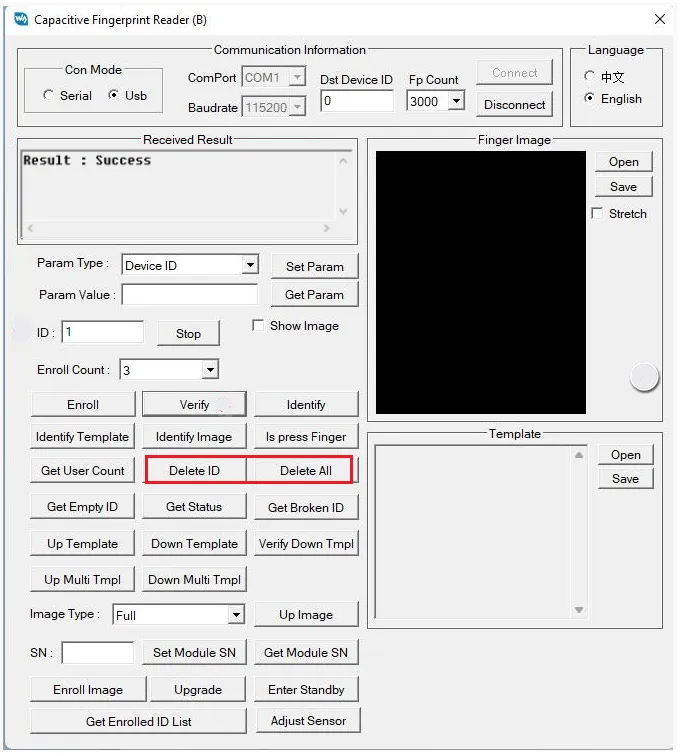Click the Disconnect button
The image size is (686, 755).
click(x=515, y=104)
